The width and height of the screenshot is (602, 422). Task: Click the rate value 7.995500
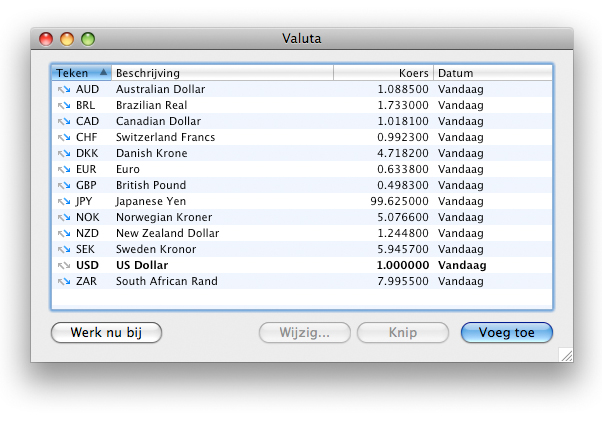coord(403,281)
